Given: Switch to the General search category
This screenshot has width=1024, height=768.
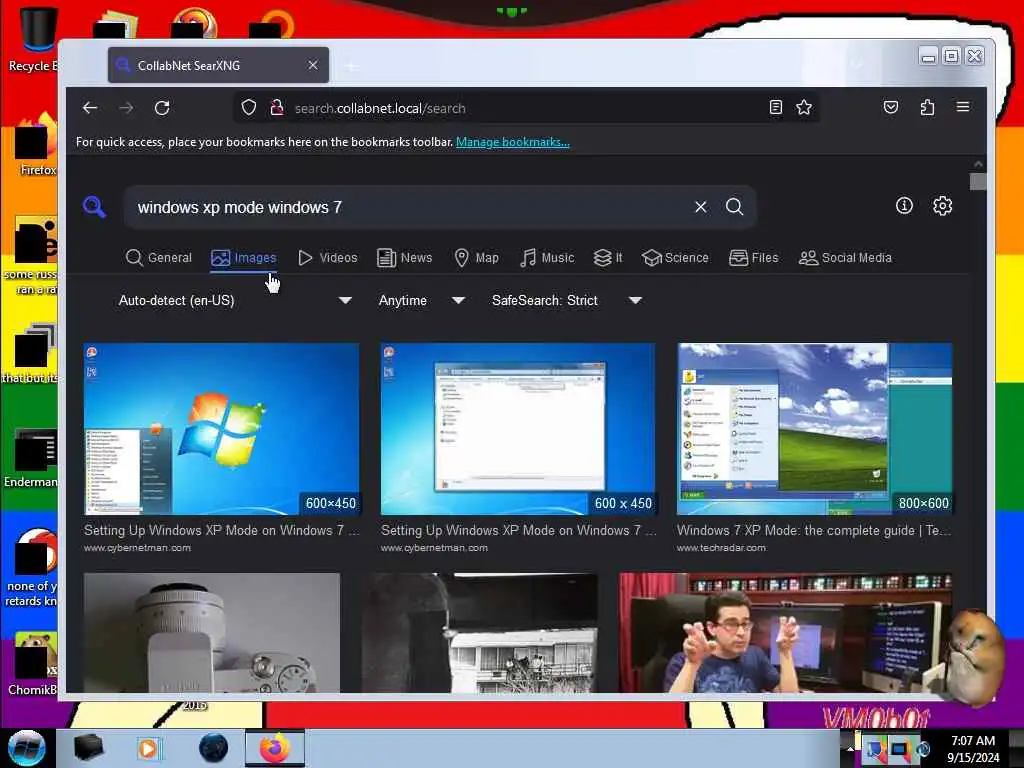Looking at the screenshot, I should pos(159,257).
